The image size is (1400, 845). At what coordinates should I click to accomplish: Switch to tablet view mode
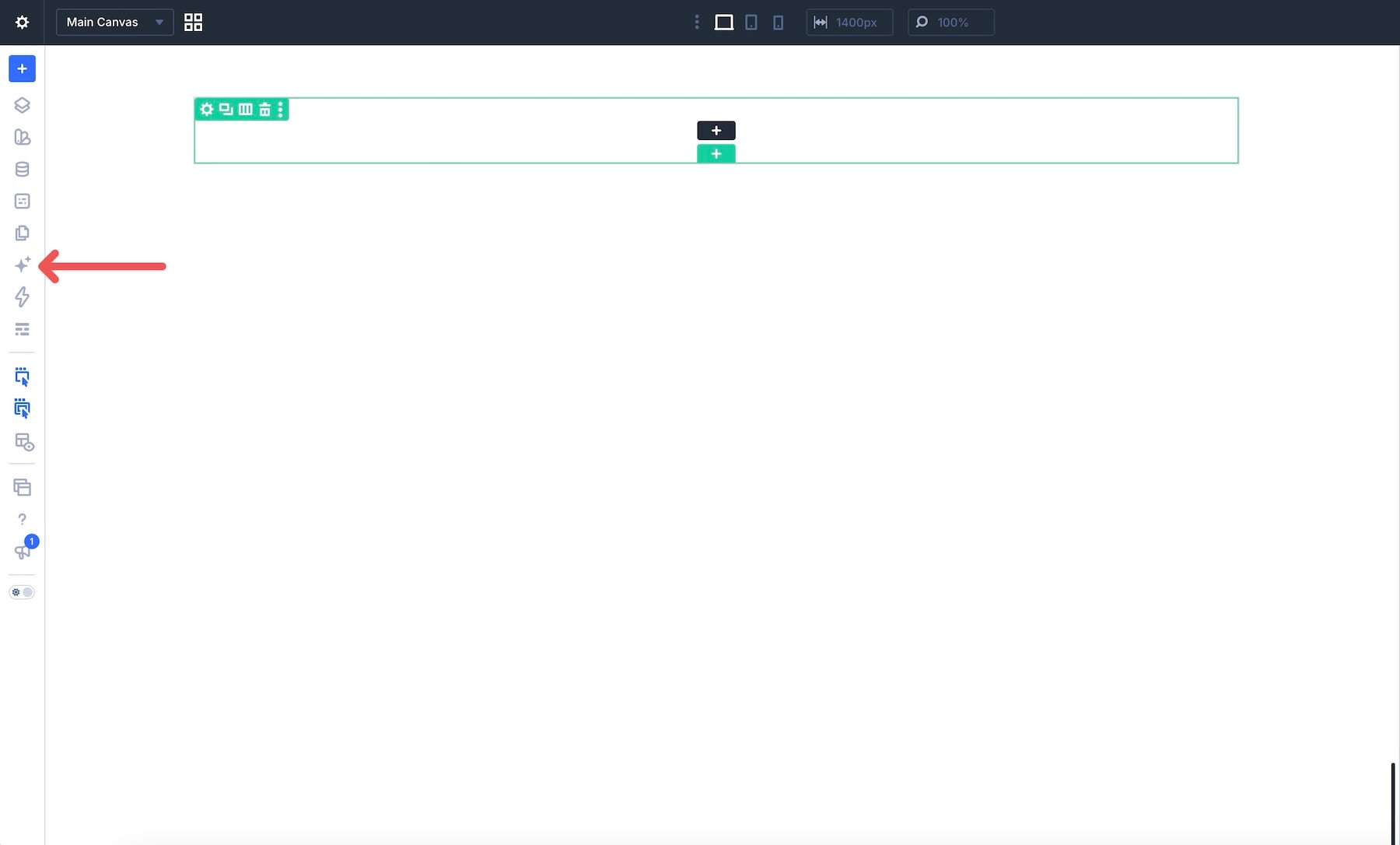(x=751, y=22)
